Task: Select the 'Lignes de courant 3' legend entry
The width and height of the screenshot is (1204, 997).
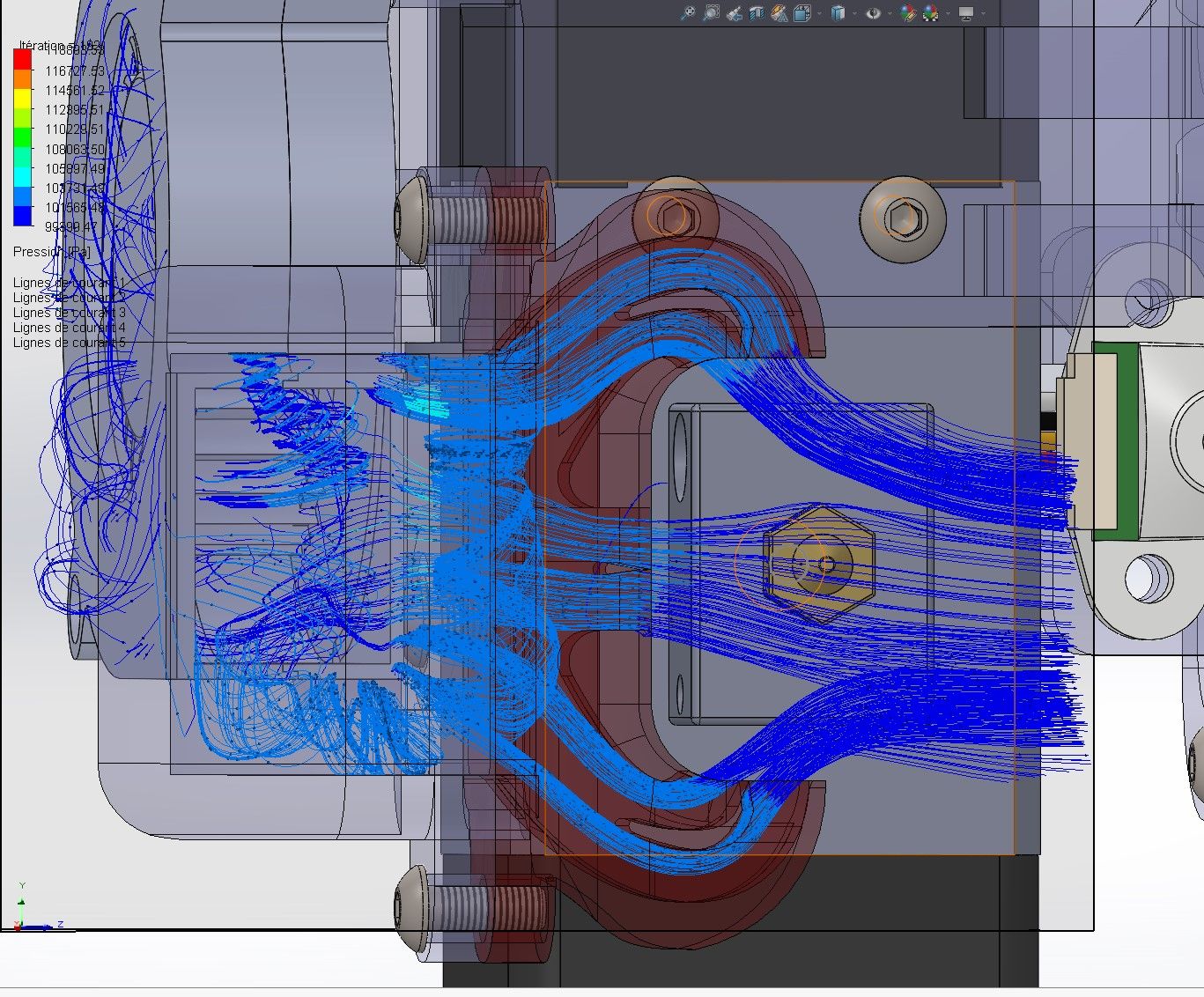Action: (70, 313)
